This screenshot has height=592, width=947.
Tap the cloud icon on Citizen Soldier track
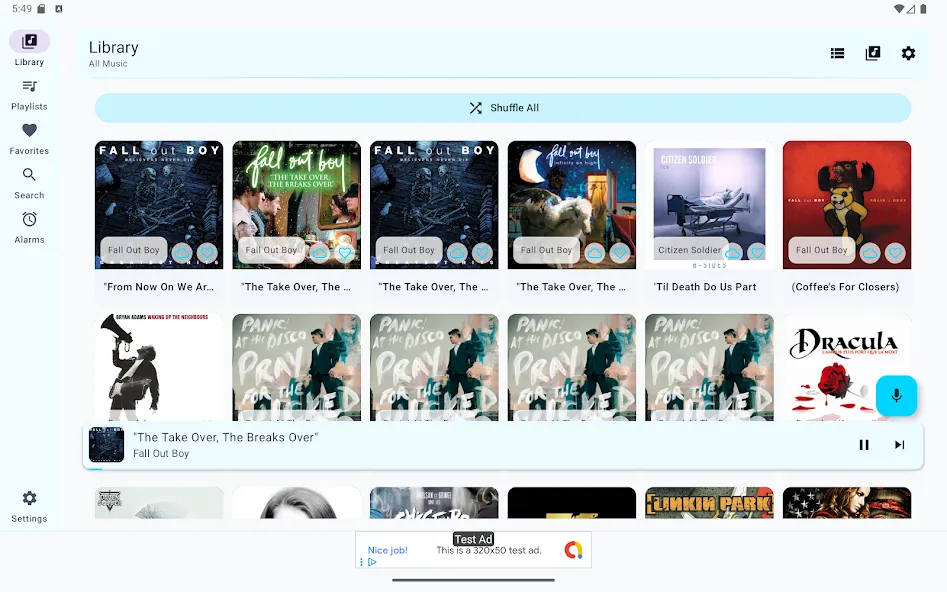tap(733, 253)
